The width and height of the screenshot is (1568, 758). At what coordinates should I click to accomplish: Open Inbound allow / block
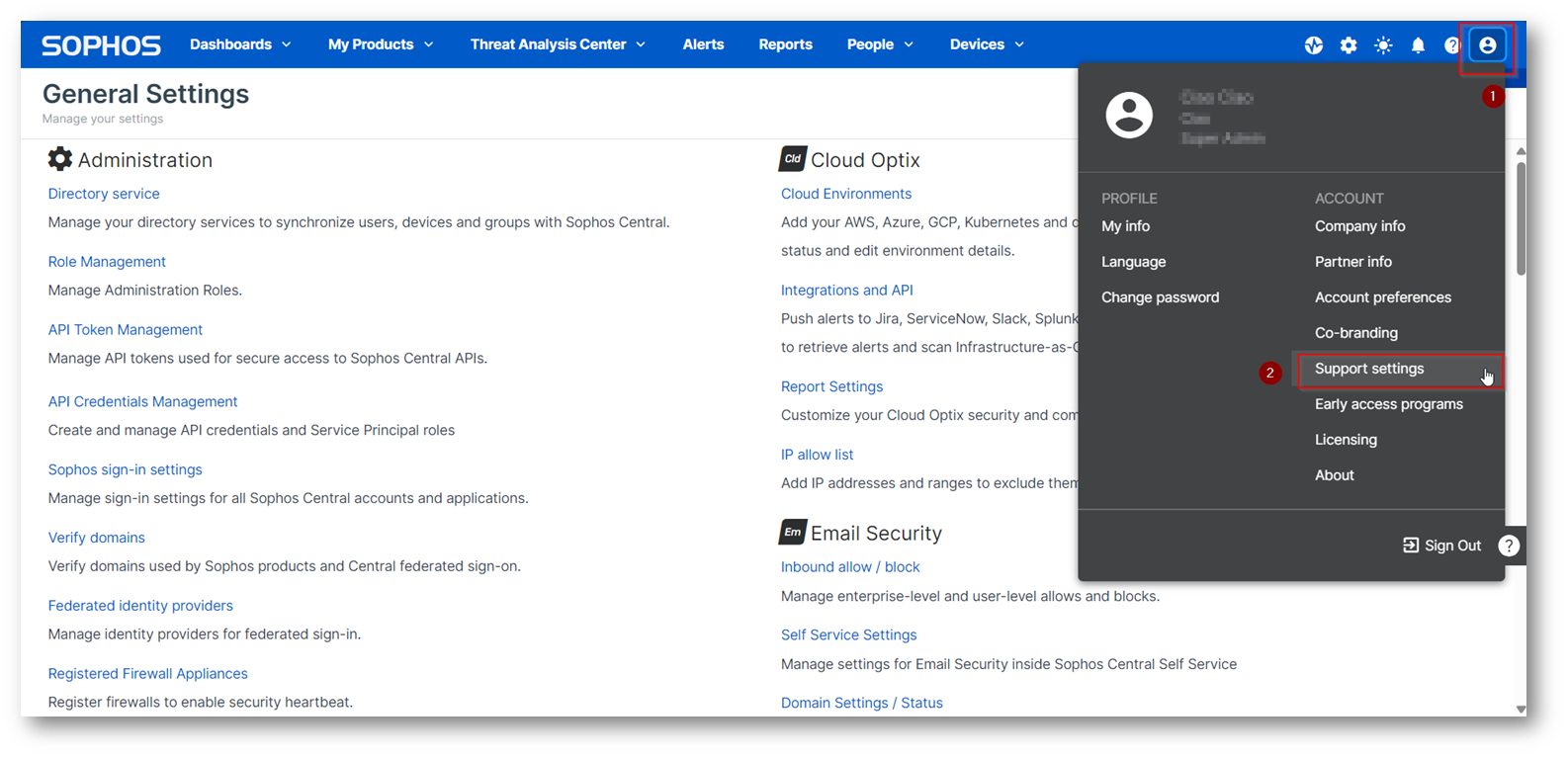(850, 567)
